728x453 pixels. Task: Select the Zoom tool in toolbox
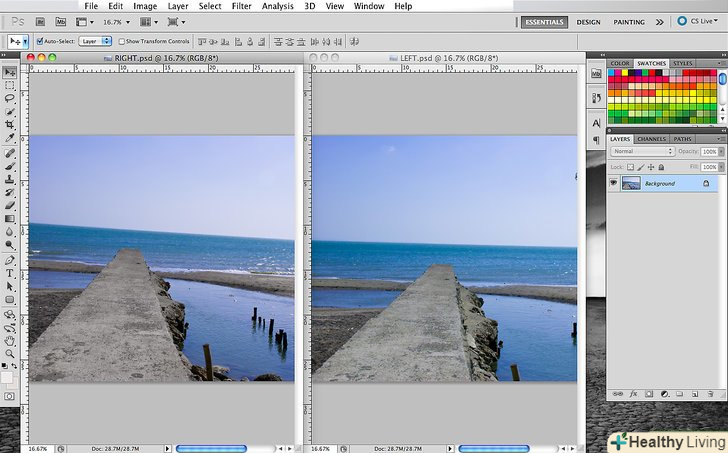click(10, 353)
